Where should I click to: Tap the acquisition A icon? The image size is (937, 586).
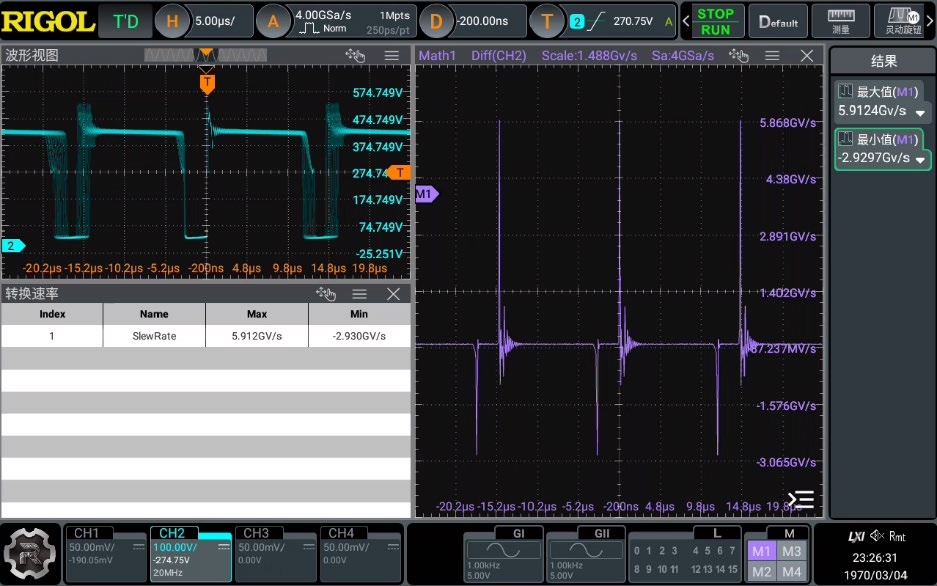point(273,22)
